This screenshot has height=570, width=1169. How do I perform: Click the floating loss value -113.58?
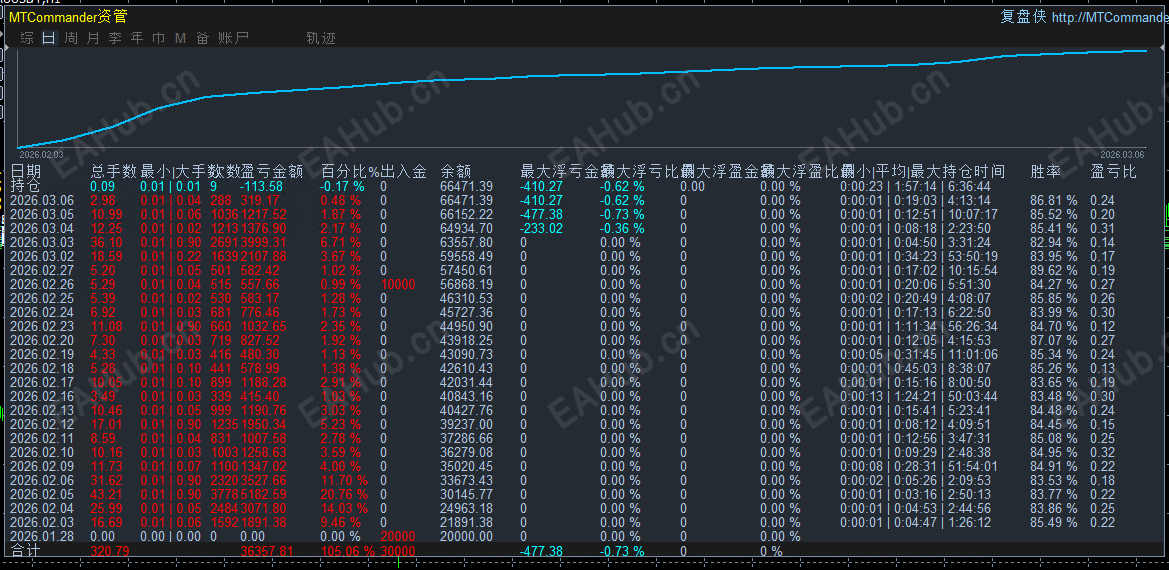point(262,186)
